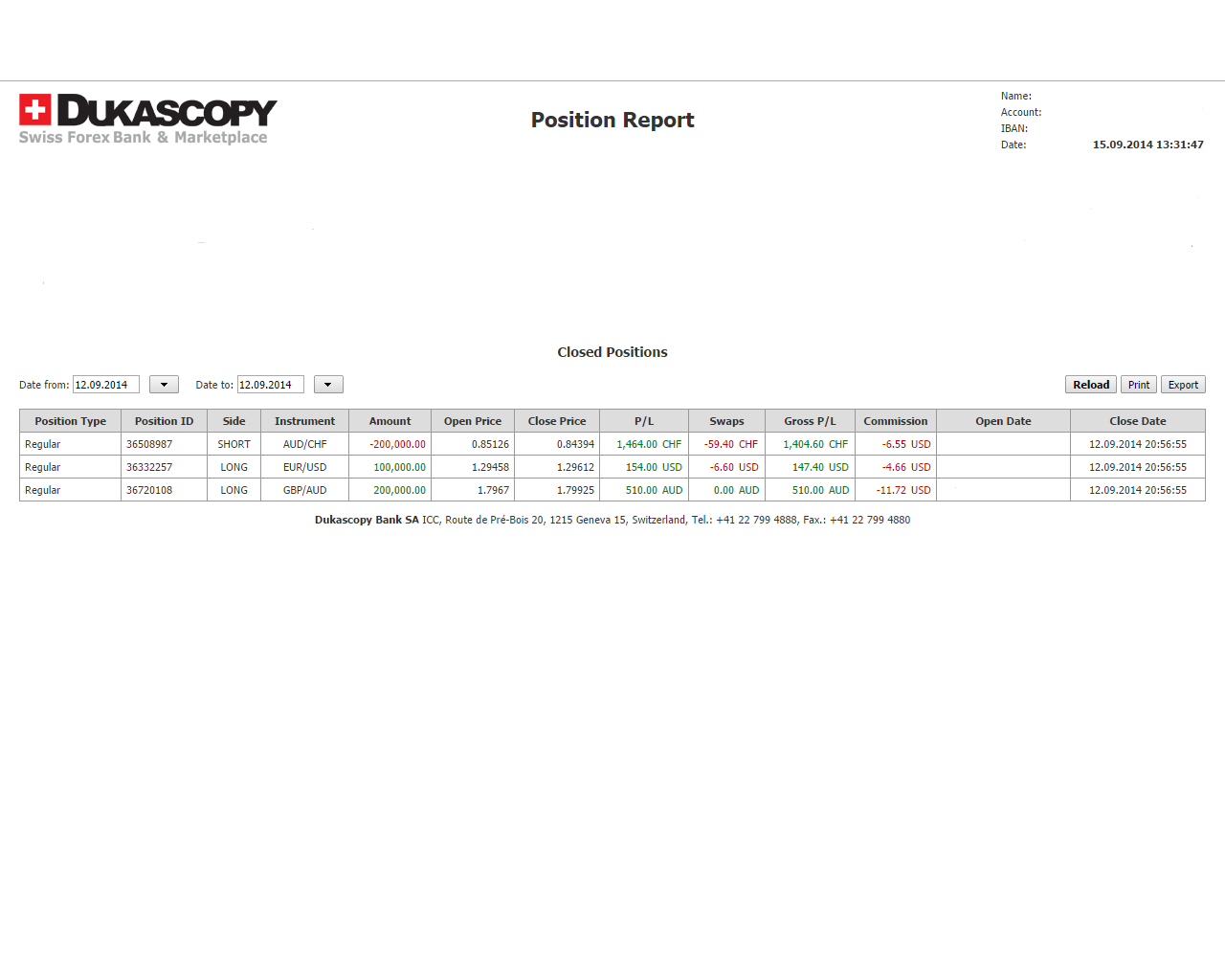Image resolution: width=1225 pixels, height=980 pixels.
Task: Click the SHORT side cell
Action: coord(234,444)
